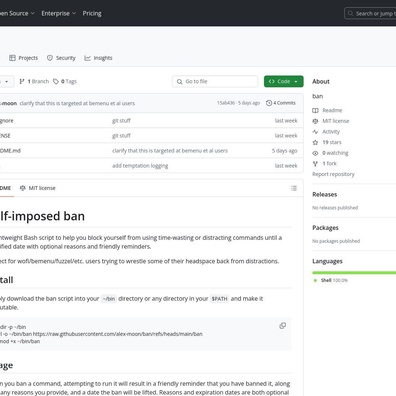Open the MIT license link in About
Image resolution: width=396 pixels, height=396 pixels.
(336, 121)
